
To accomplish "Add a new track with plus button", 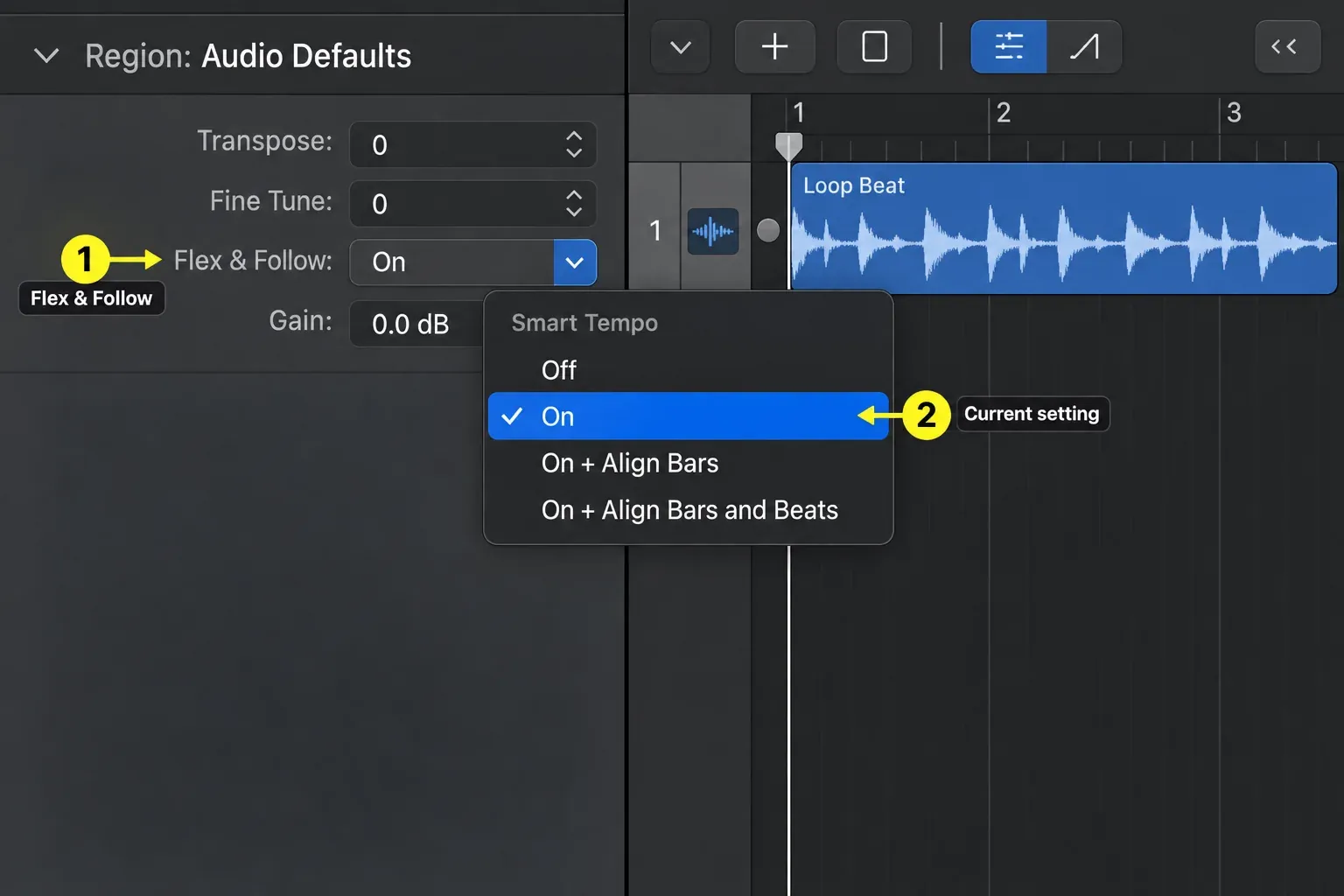I will coord(775,47).
